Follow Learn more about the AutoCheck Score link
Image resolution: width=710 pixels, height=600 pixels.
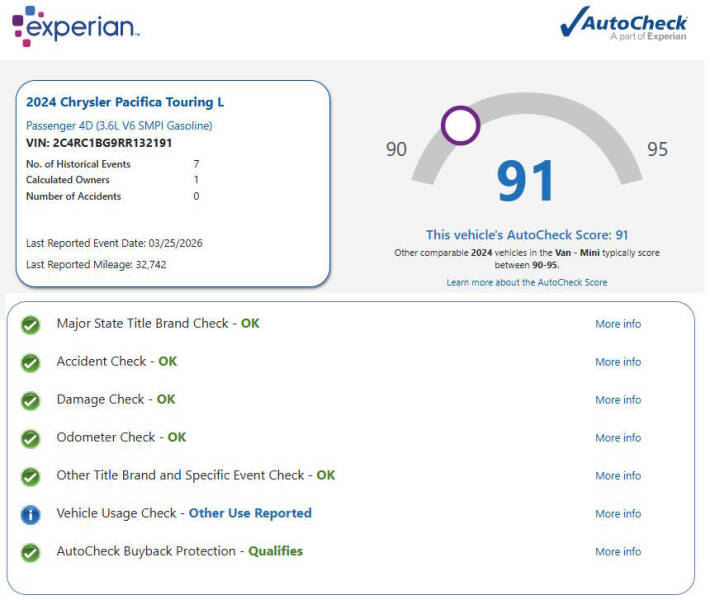527,283
